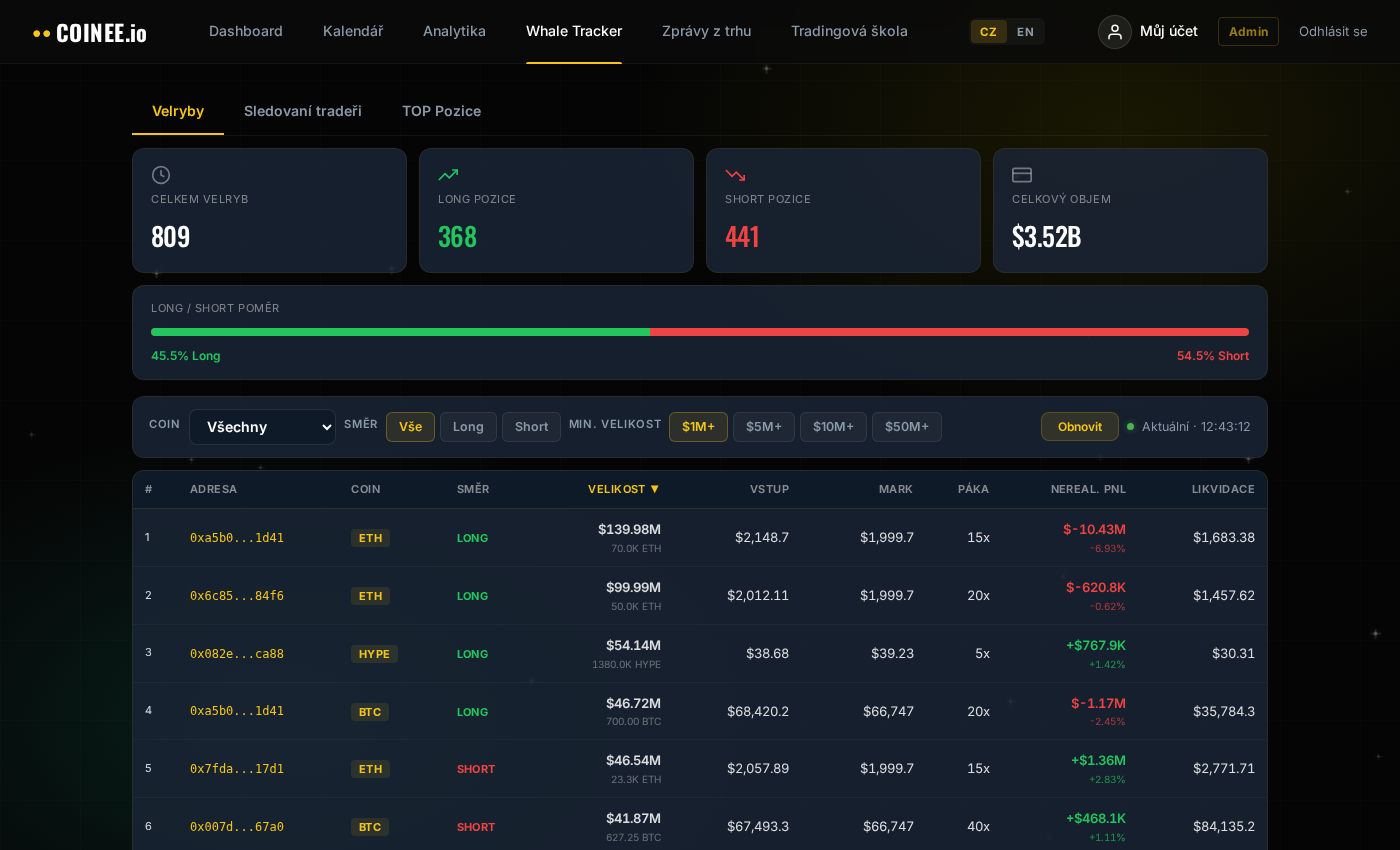Select the Long direction filter

click(468, 426)
